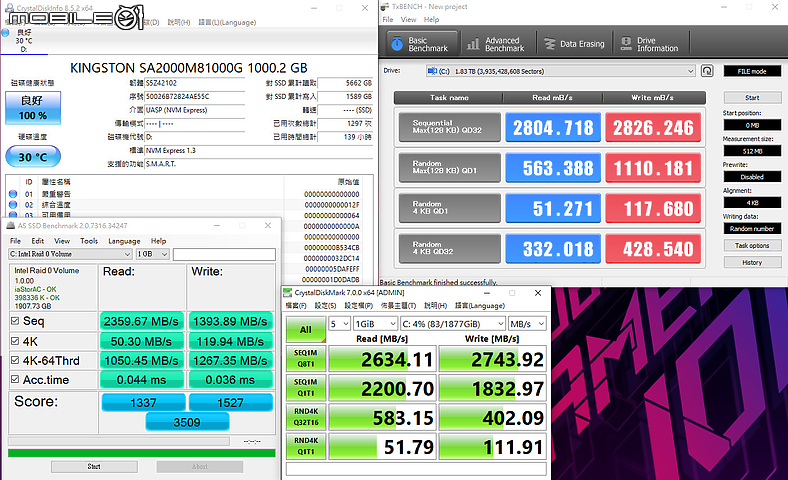Open CrystalDiskMark 佈景主題(T) menu
Viewport: 788px width, 480px height.
(x=398, y=306)
